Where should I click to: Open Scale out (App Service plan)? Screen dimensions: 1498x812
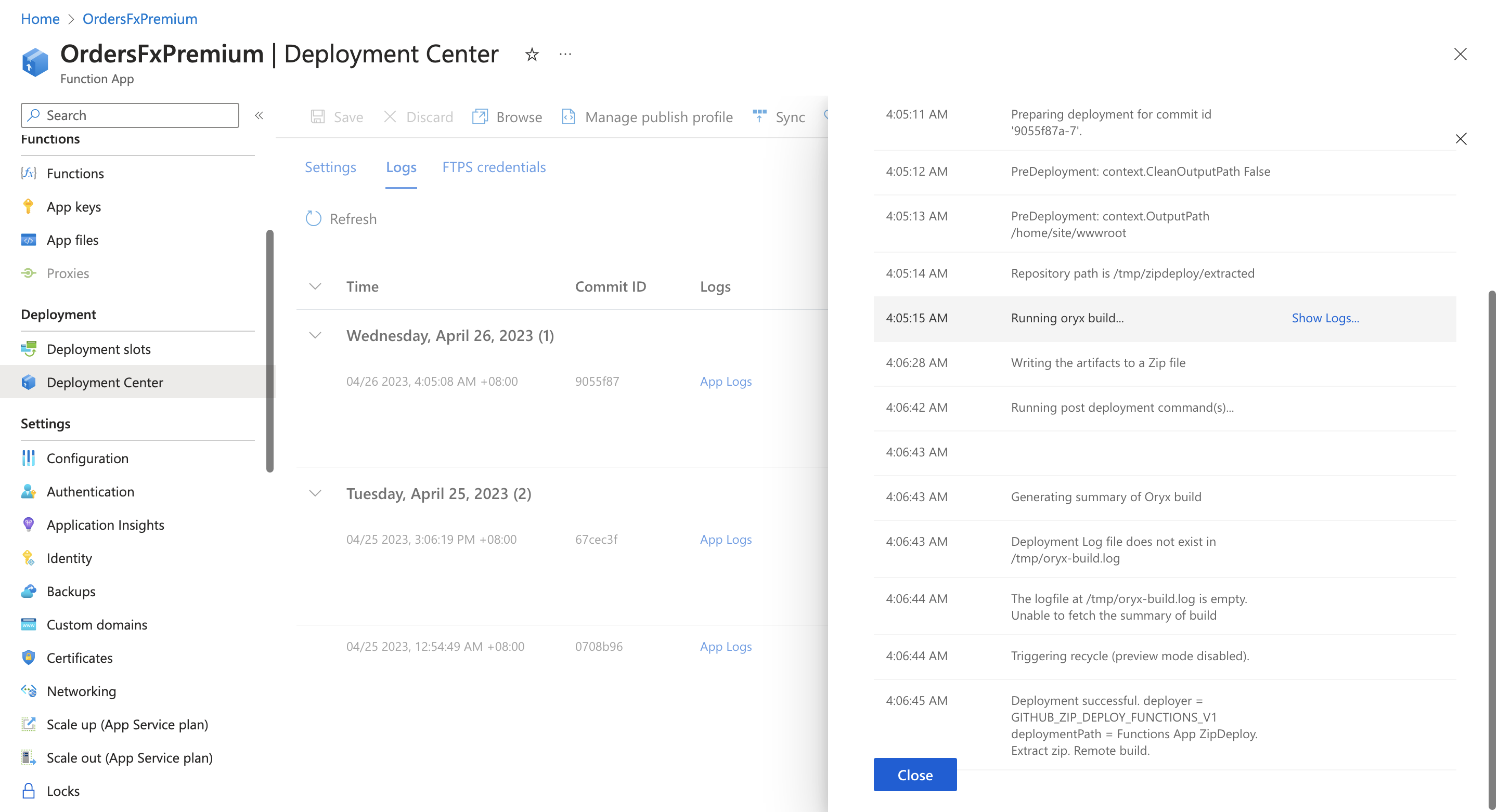tap(129, 757)
